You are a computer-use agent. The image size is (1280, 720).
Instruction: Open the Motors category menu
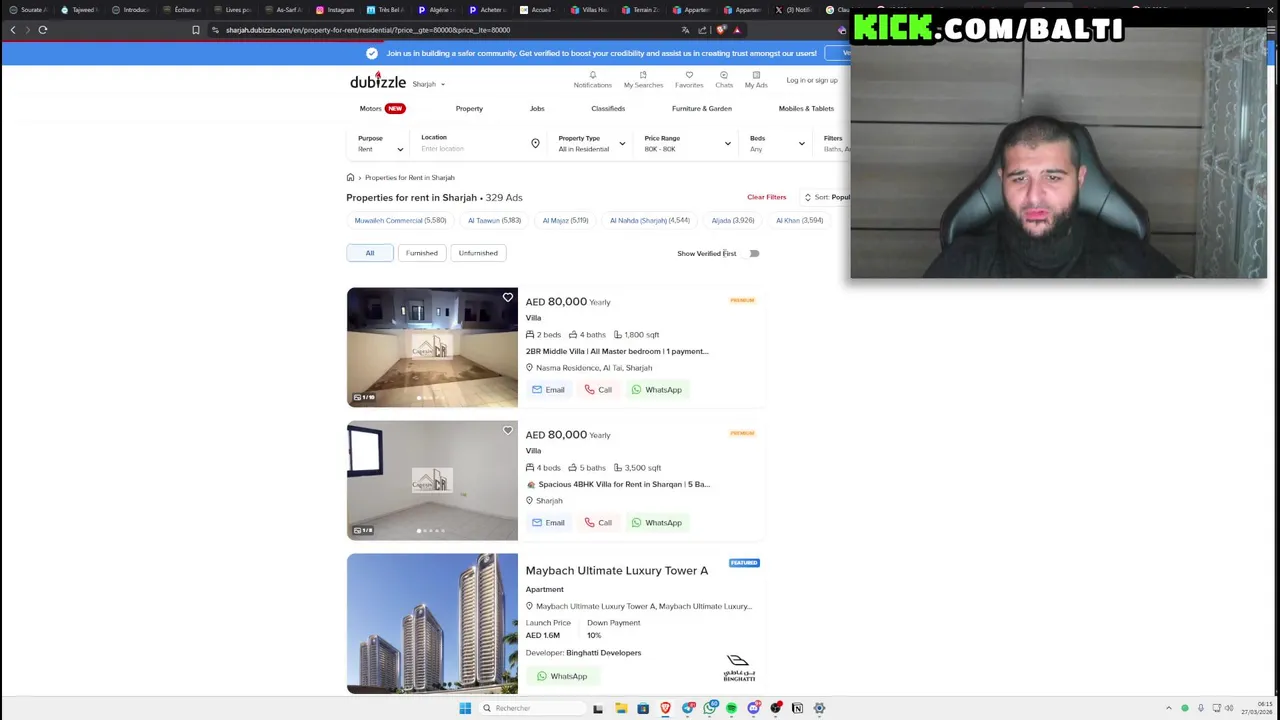(x=382, y=108)
